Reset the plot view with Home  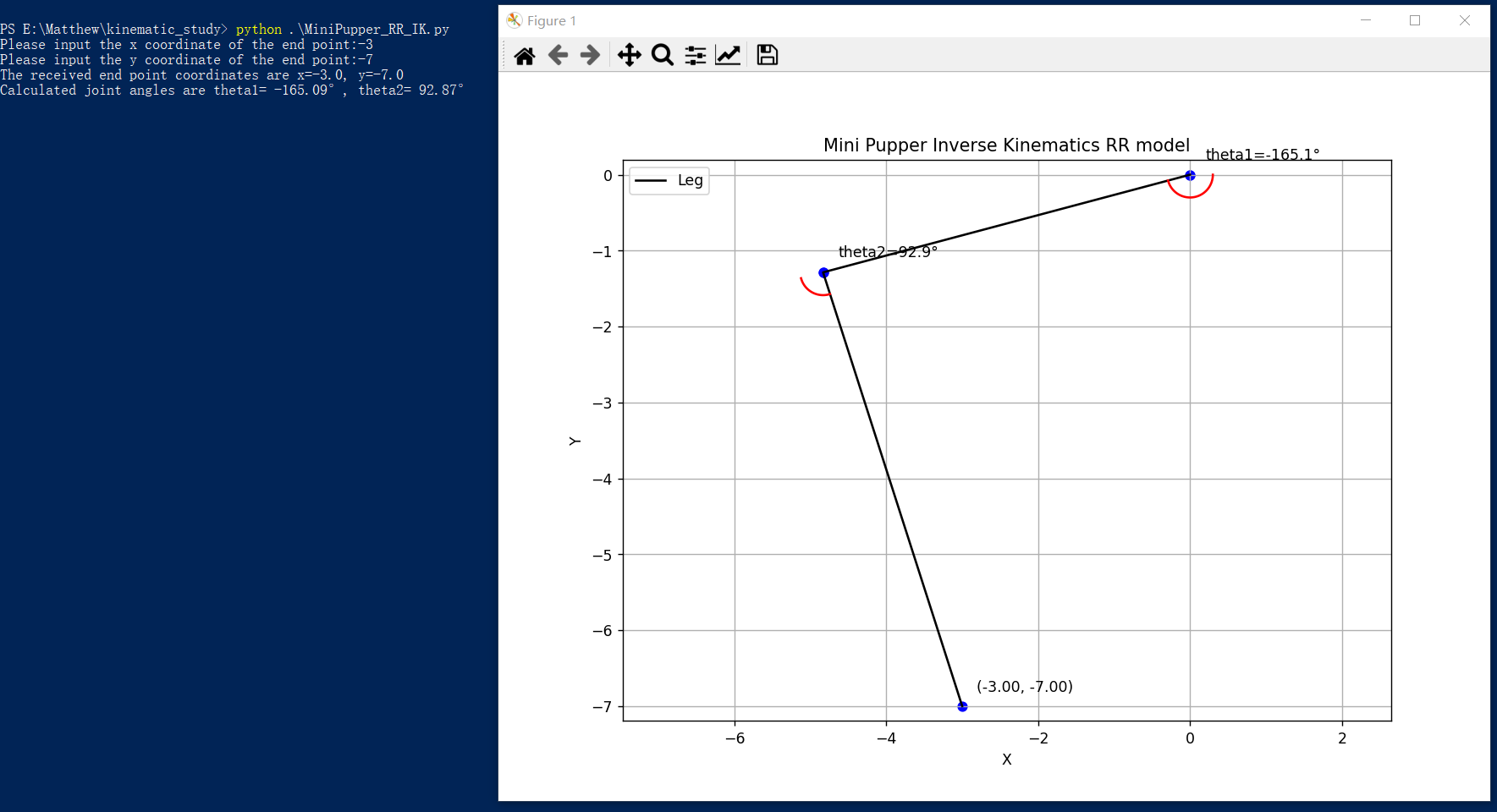525,54
